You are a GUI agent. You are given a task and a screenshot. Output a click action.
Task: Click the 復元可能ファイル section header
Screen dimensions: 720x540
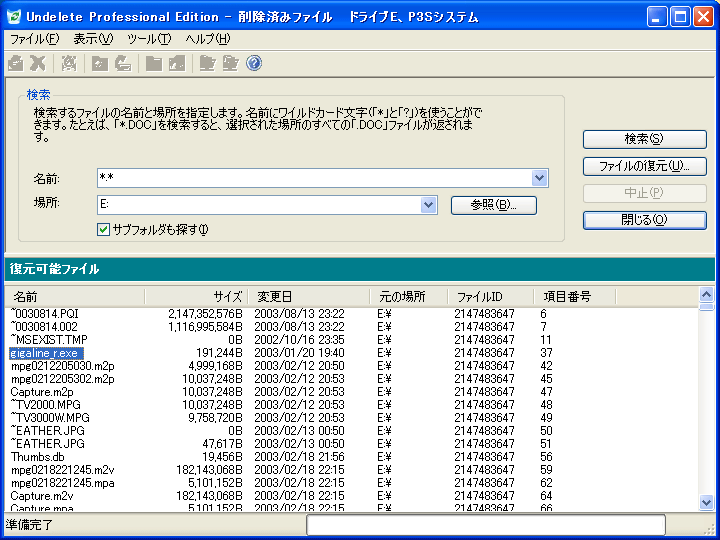click(54, 269)
